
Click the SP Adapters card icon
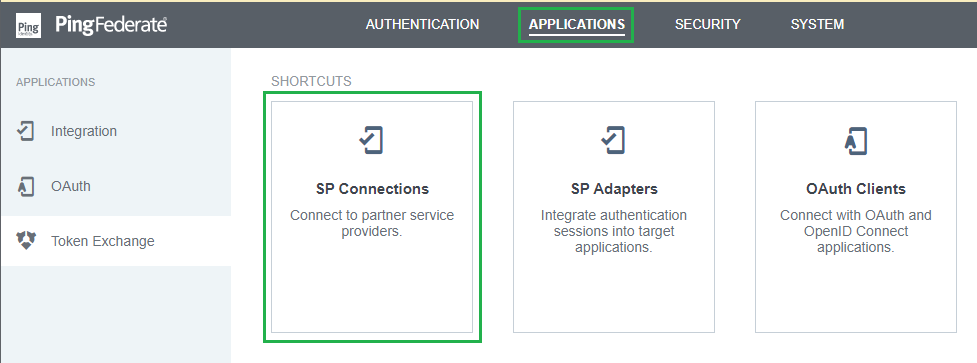(x=613, y=141)
